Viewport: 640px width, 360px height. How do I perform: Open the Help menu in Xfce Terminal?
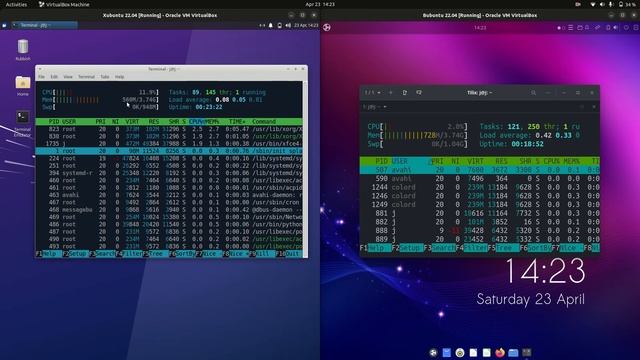[x=119, y=77]
